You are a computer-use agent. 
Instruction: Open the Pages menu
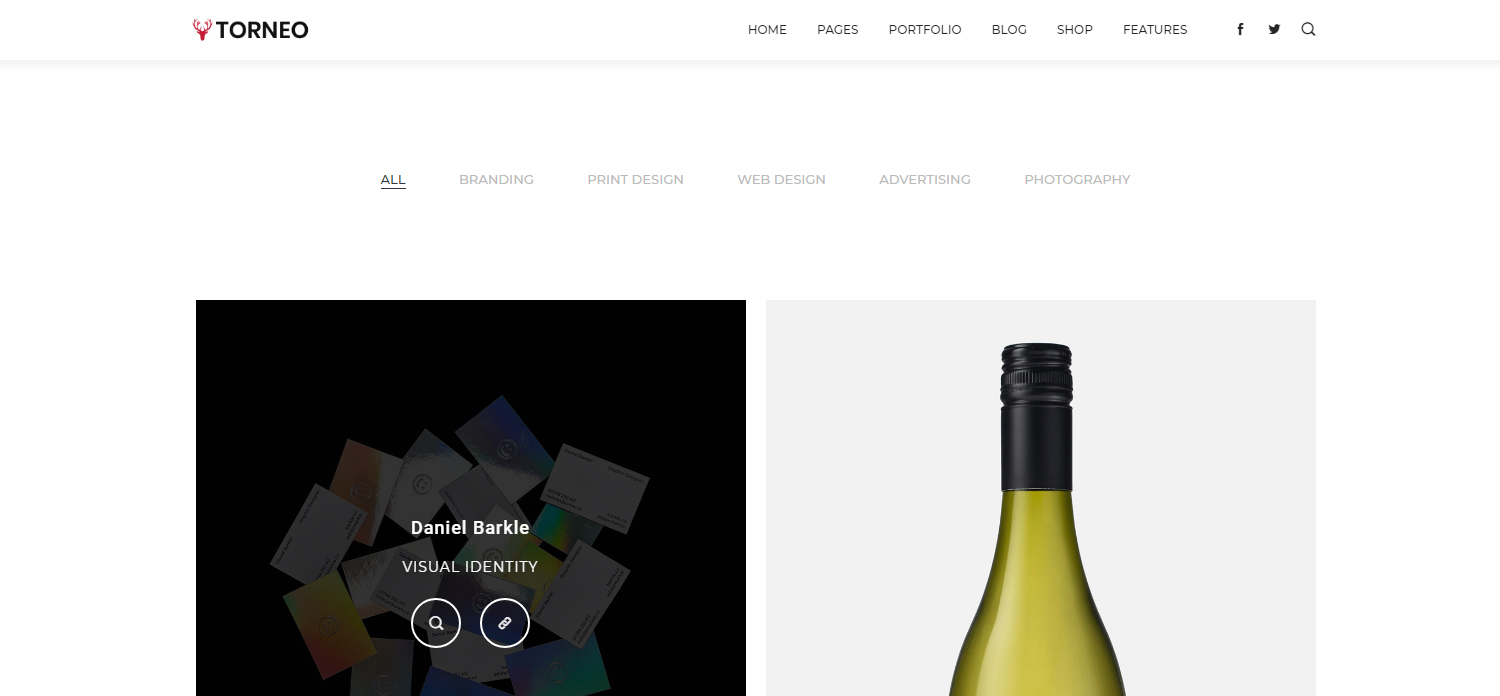click(x=838, y=30)
